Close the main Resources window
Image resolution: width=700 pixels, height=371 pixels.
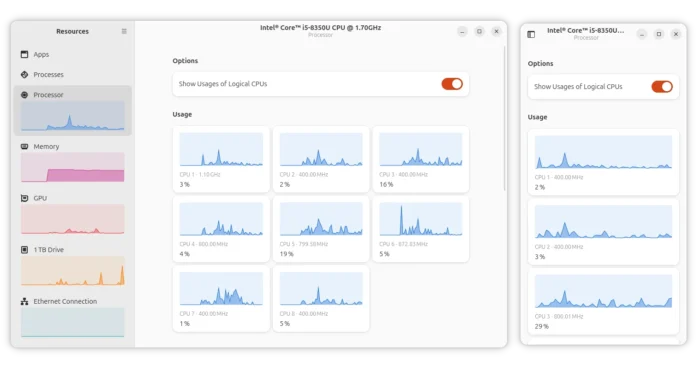(496, 31)
